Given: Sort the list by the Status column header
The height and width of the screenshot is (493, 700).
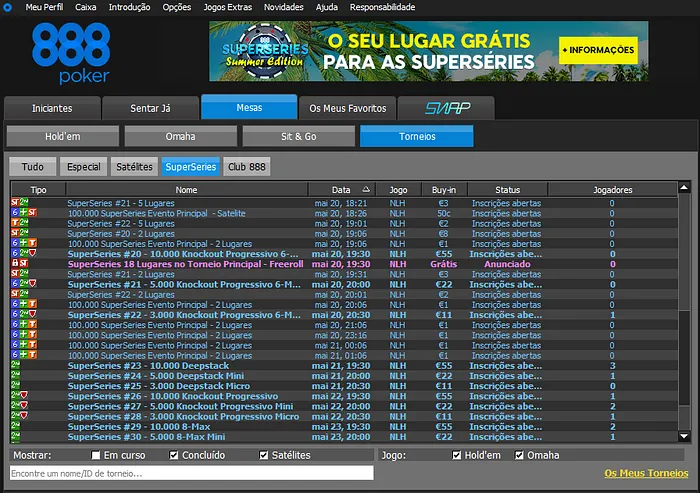Looking at the screenshot, I should coord(508,190).
